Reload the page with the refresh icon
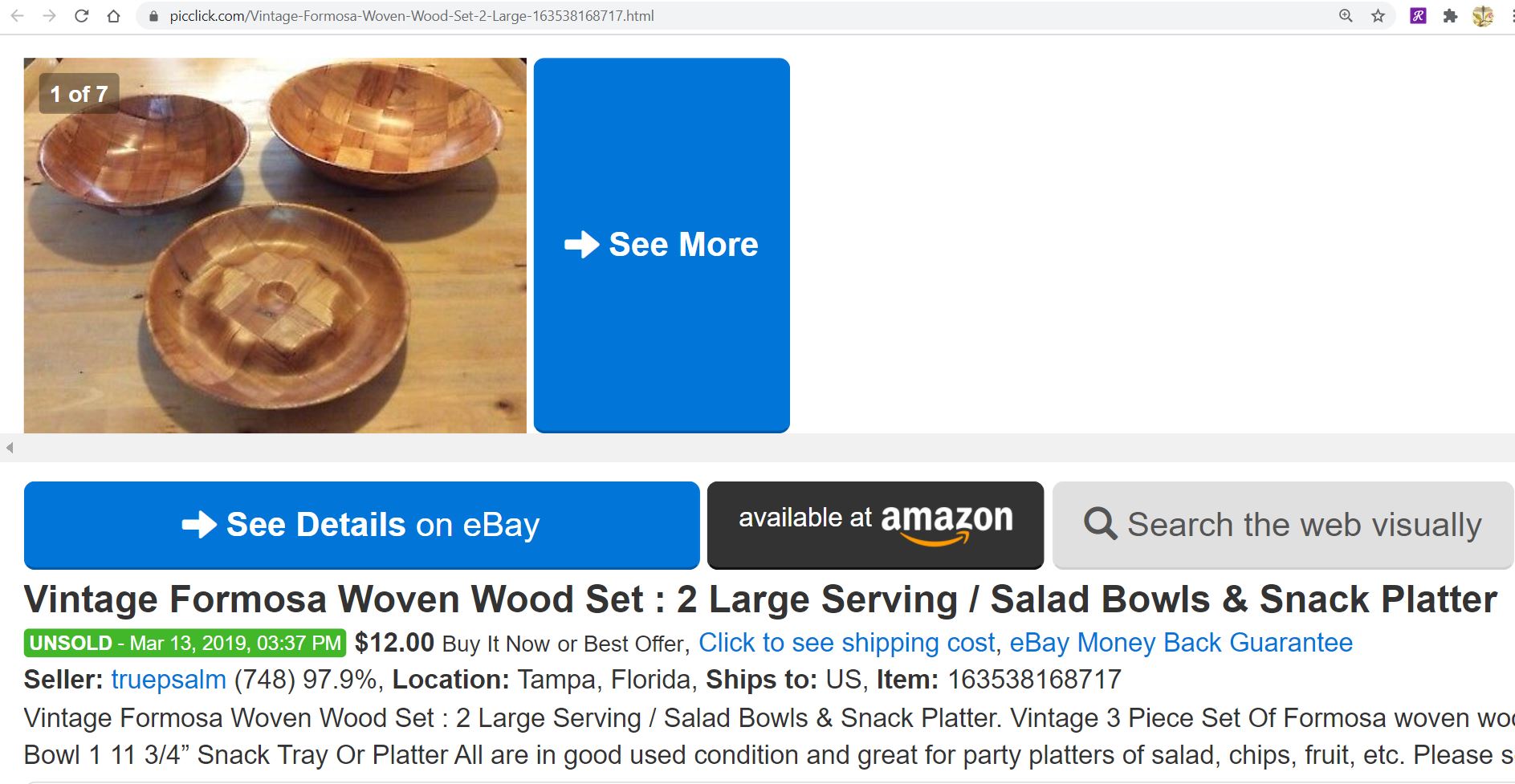The height and width of the screenshot is (784, 1515). [80, 15]
